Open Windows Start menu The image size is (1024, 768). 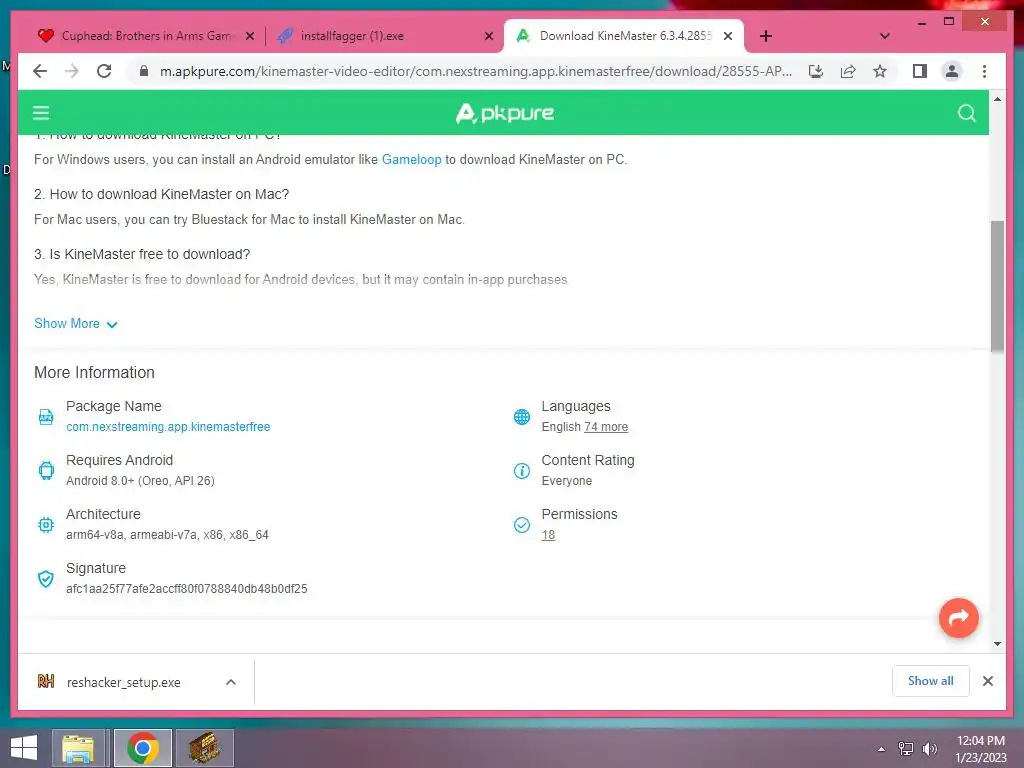(24, 748)
